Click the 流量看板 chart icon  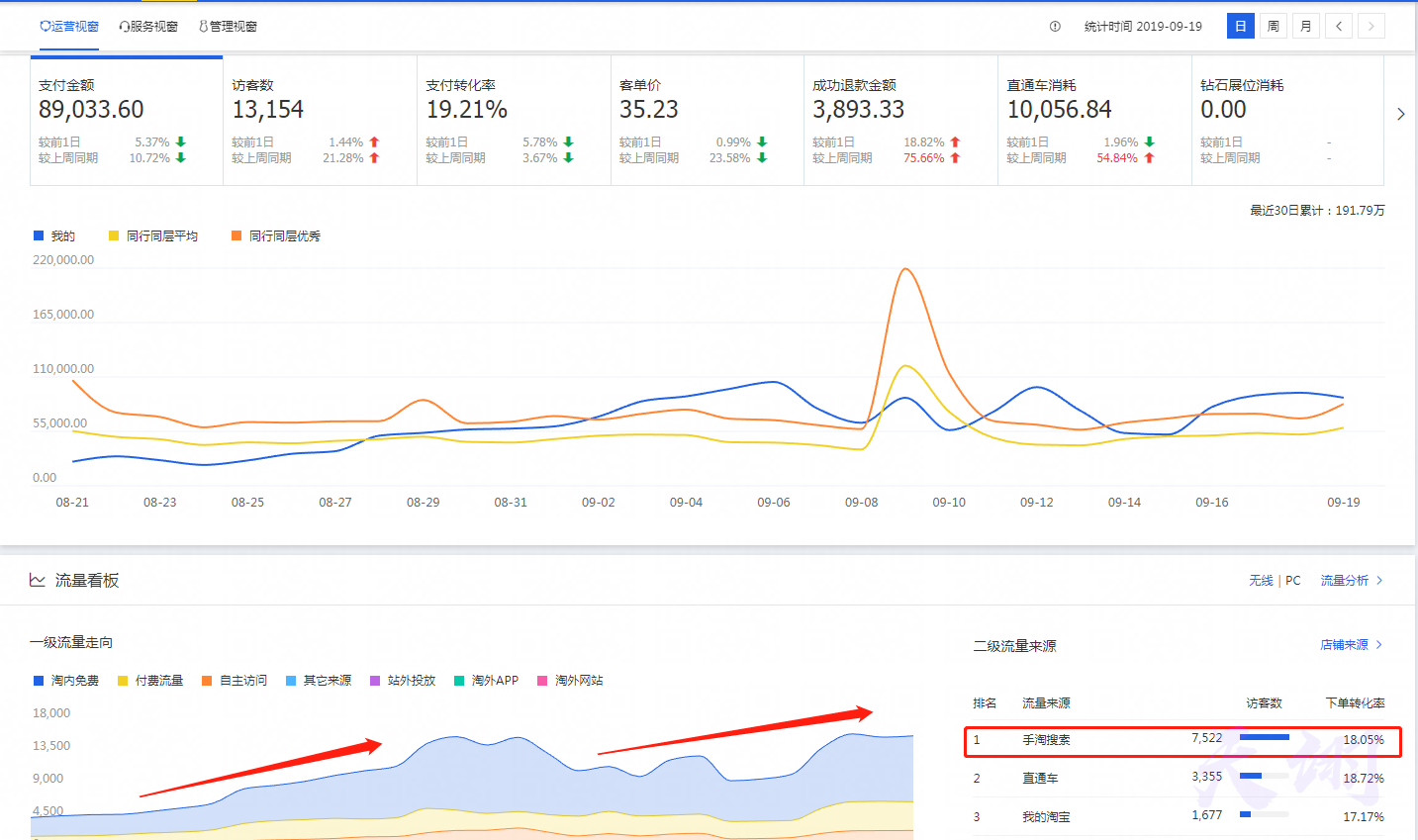tap(37, 580)
